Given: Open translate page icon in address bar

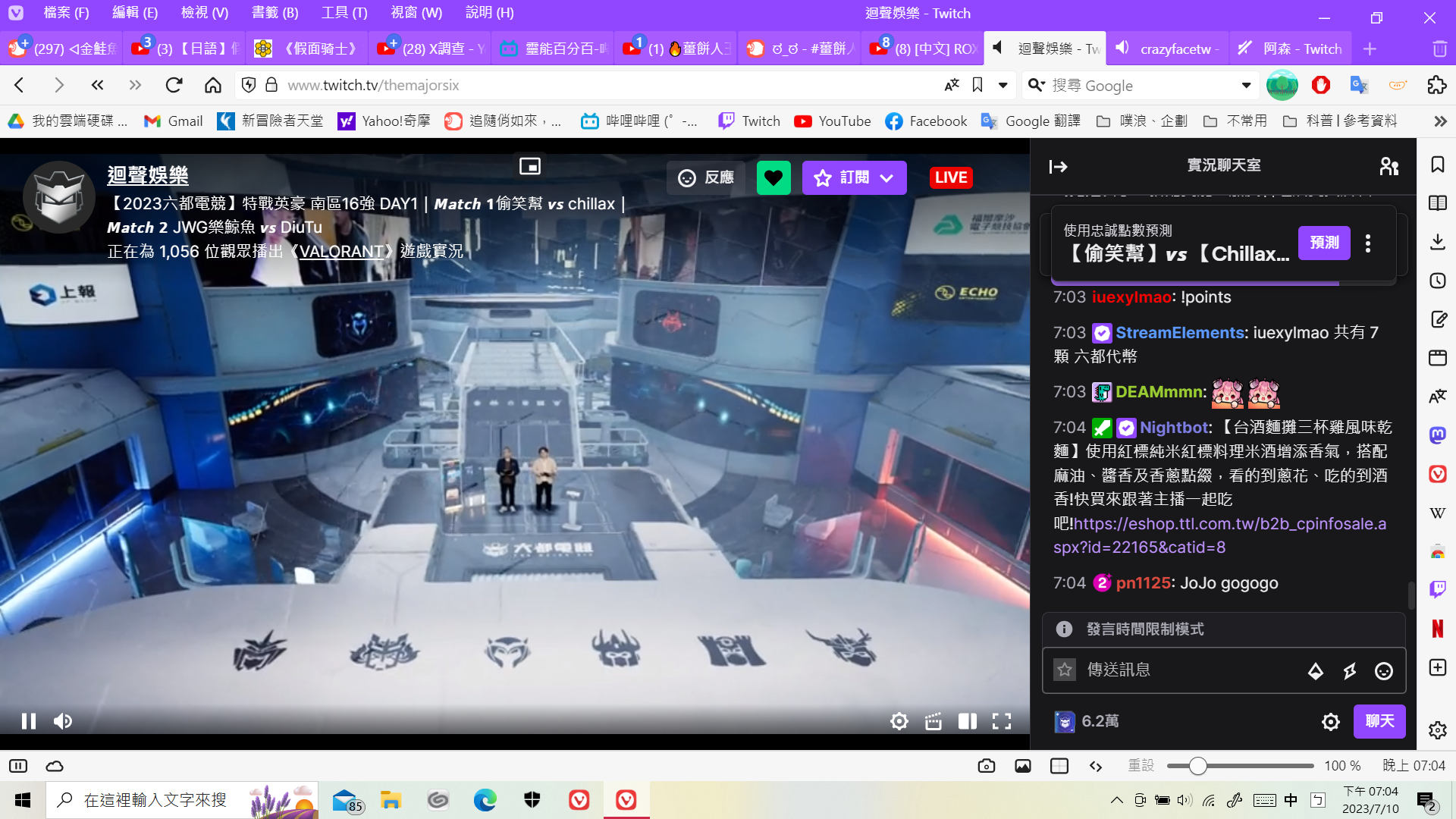Looking at the screenshot, I should coord(952,85).
